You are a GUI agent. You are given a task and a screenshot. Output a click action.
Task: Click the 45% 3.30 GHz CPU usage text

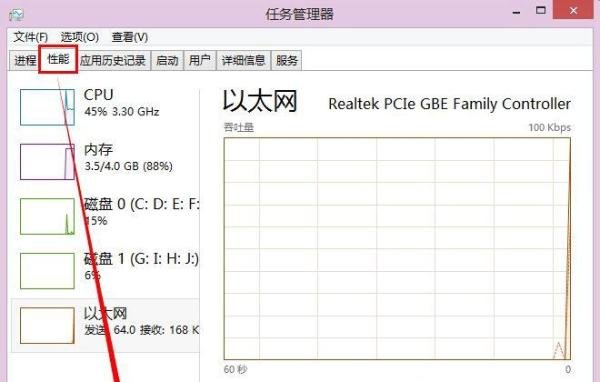coord(122,112)
